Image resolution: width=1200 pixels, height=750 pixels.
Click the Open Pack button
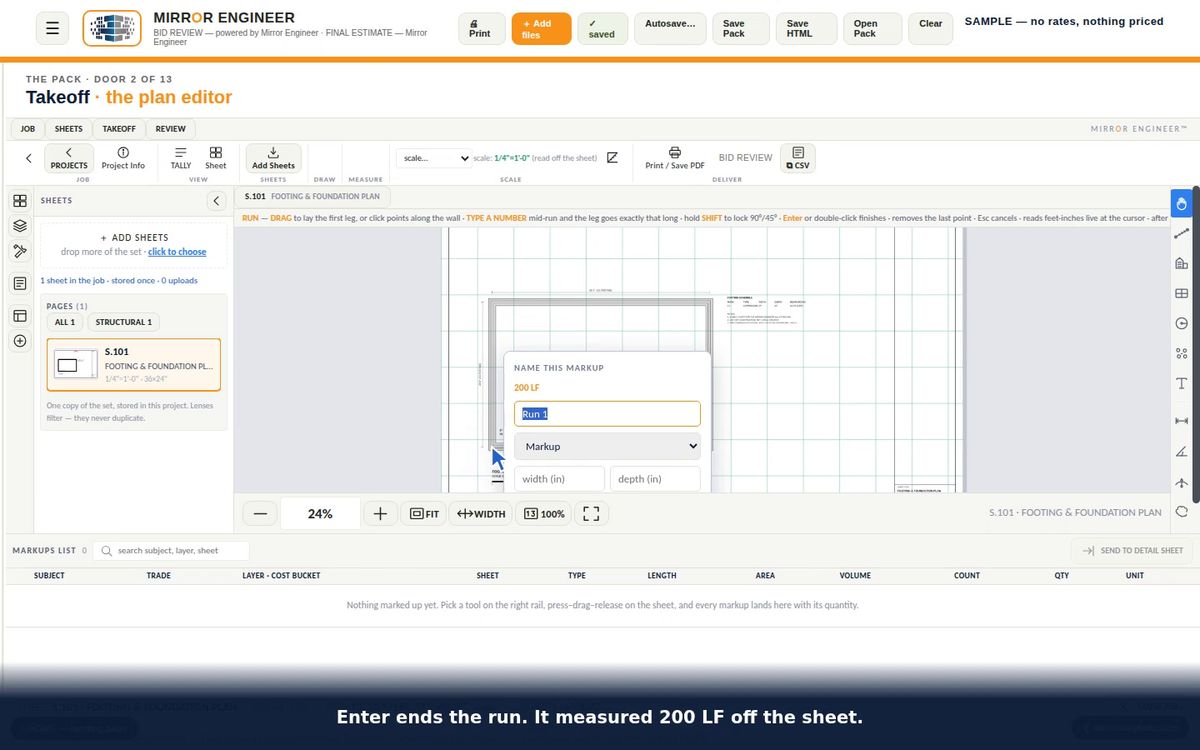pos(871,29)
